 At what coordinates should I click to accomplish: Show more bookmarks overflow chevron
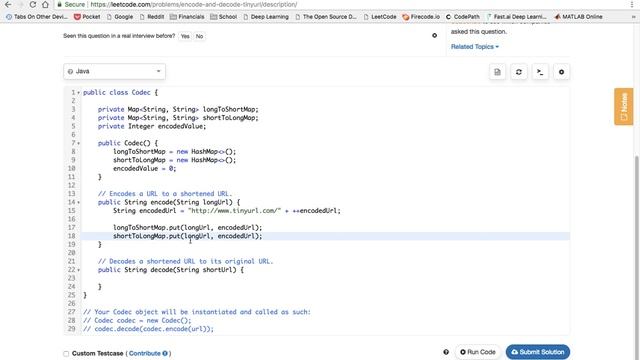pos(633,17)
